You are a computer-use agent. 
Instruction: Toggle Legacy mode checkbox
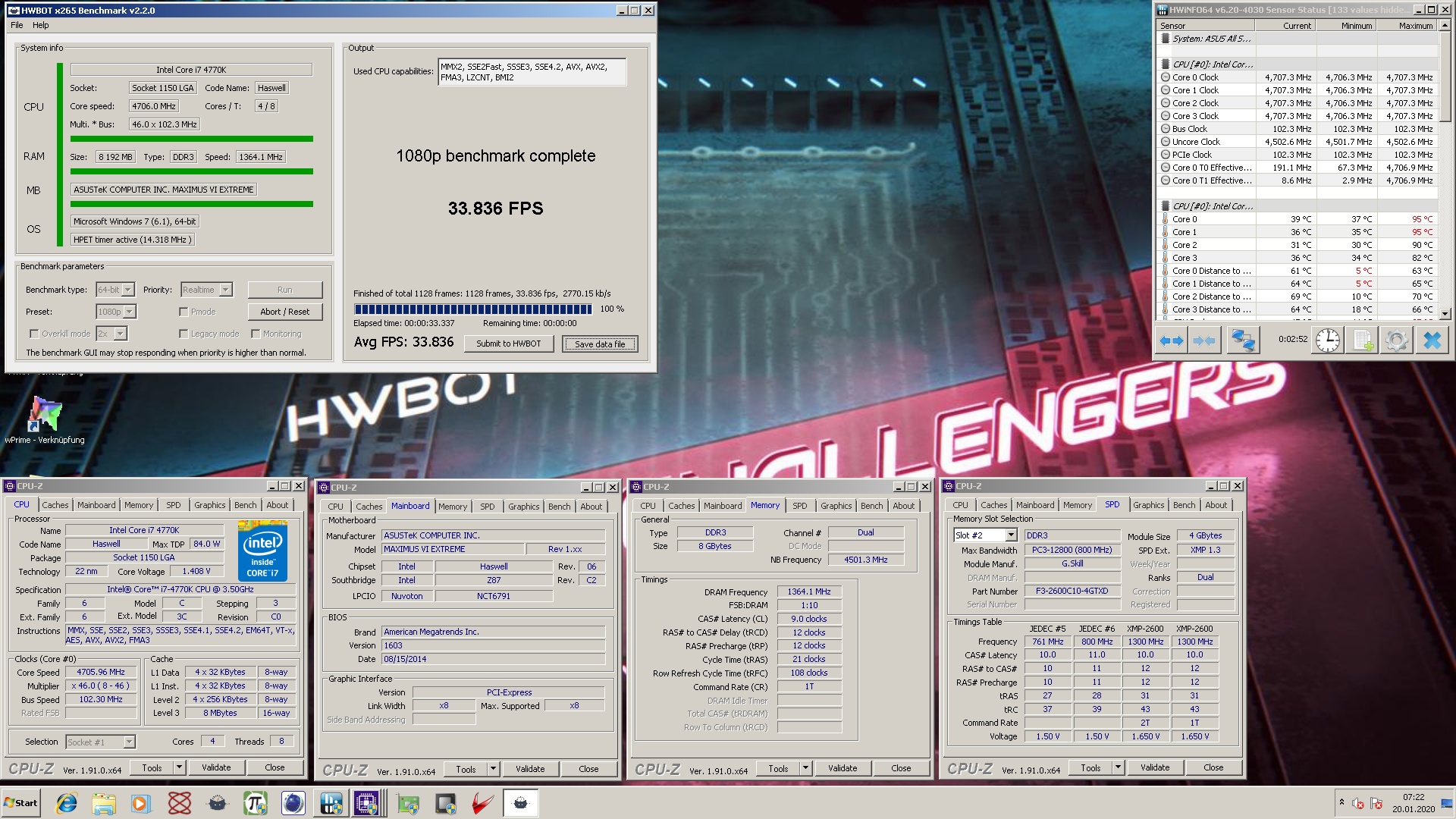[184, 334]
